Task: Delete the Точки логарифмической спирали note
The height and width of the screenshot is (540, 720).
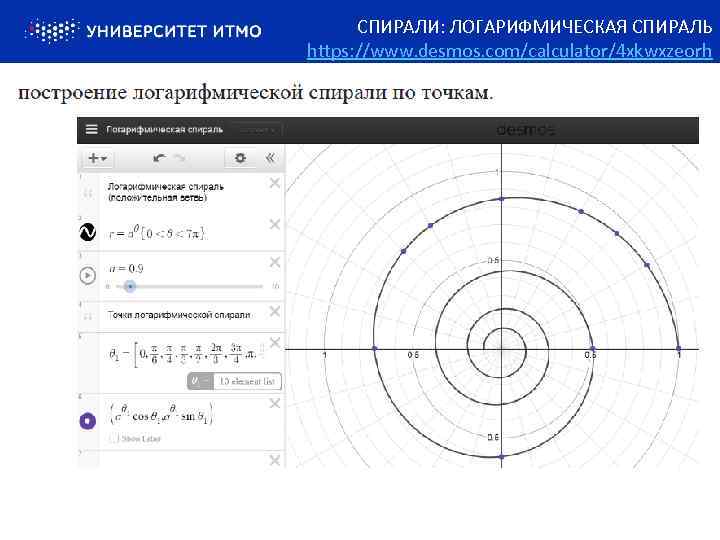Action: (275, 312)
